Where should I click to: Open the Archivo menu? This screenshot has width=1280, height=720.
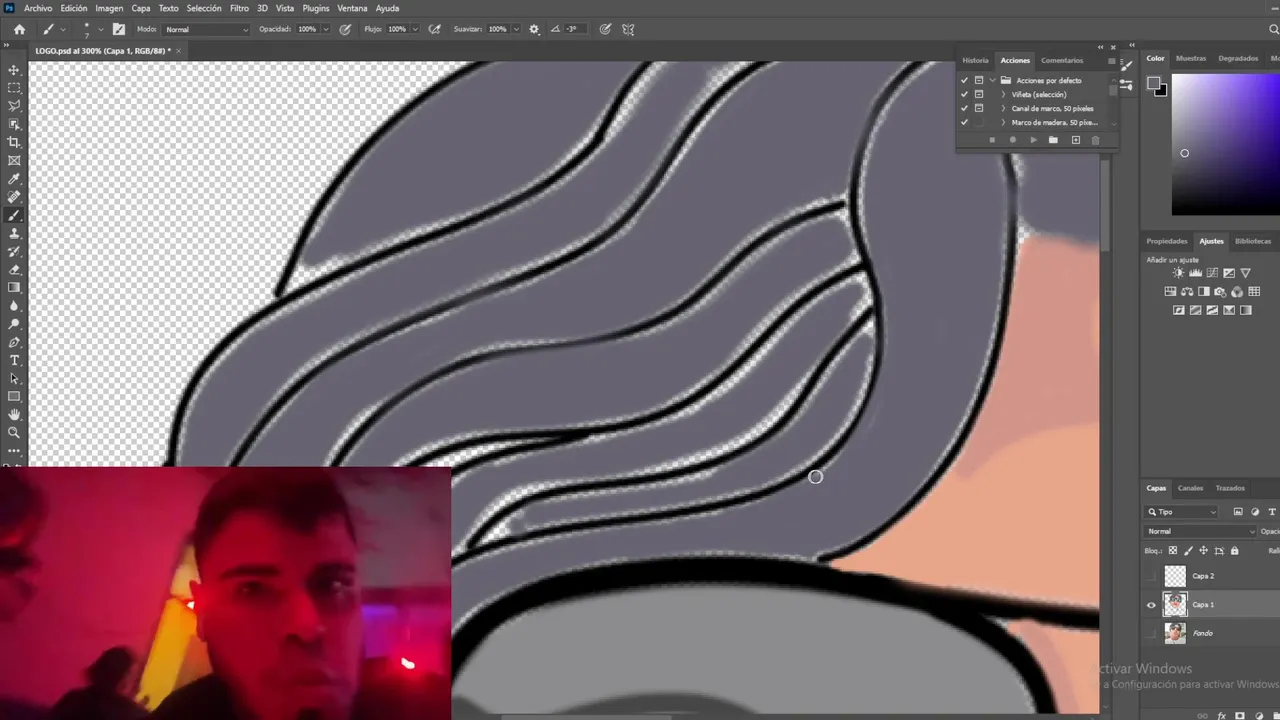pos(38,8)
